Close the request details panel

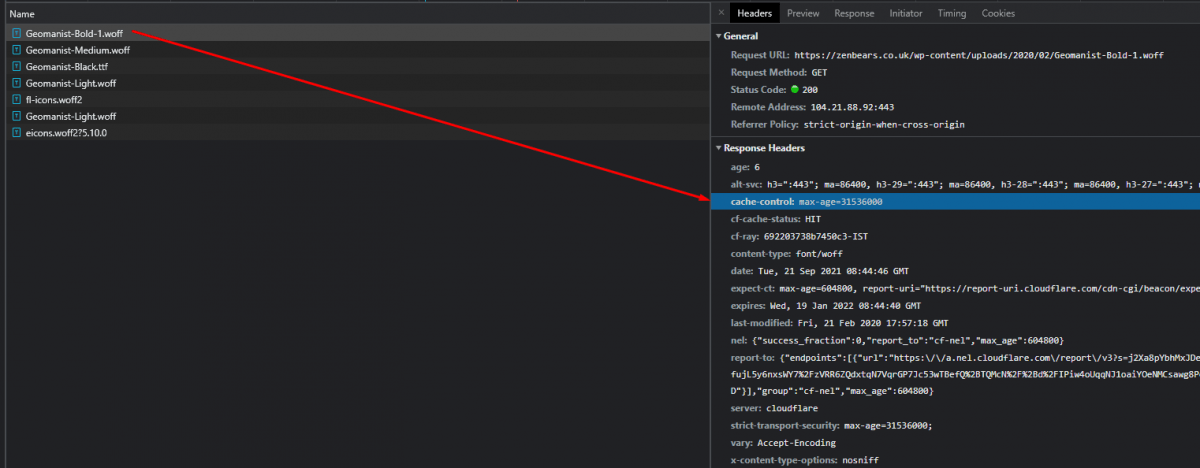(722, 13)
